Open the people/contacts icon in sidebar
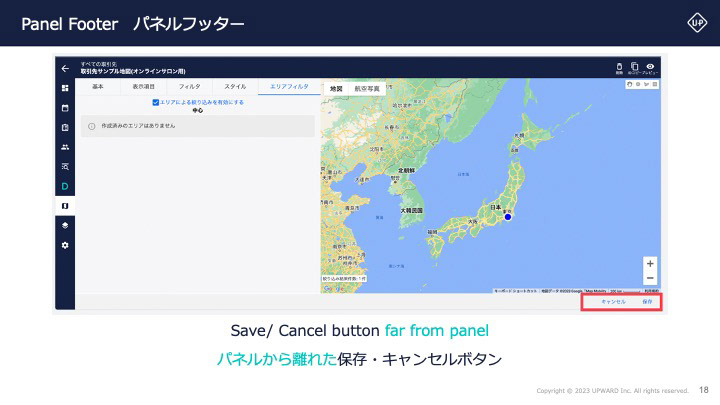 65,147
